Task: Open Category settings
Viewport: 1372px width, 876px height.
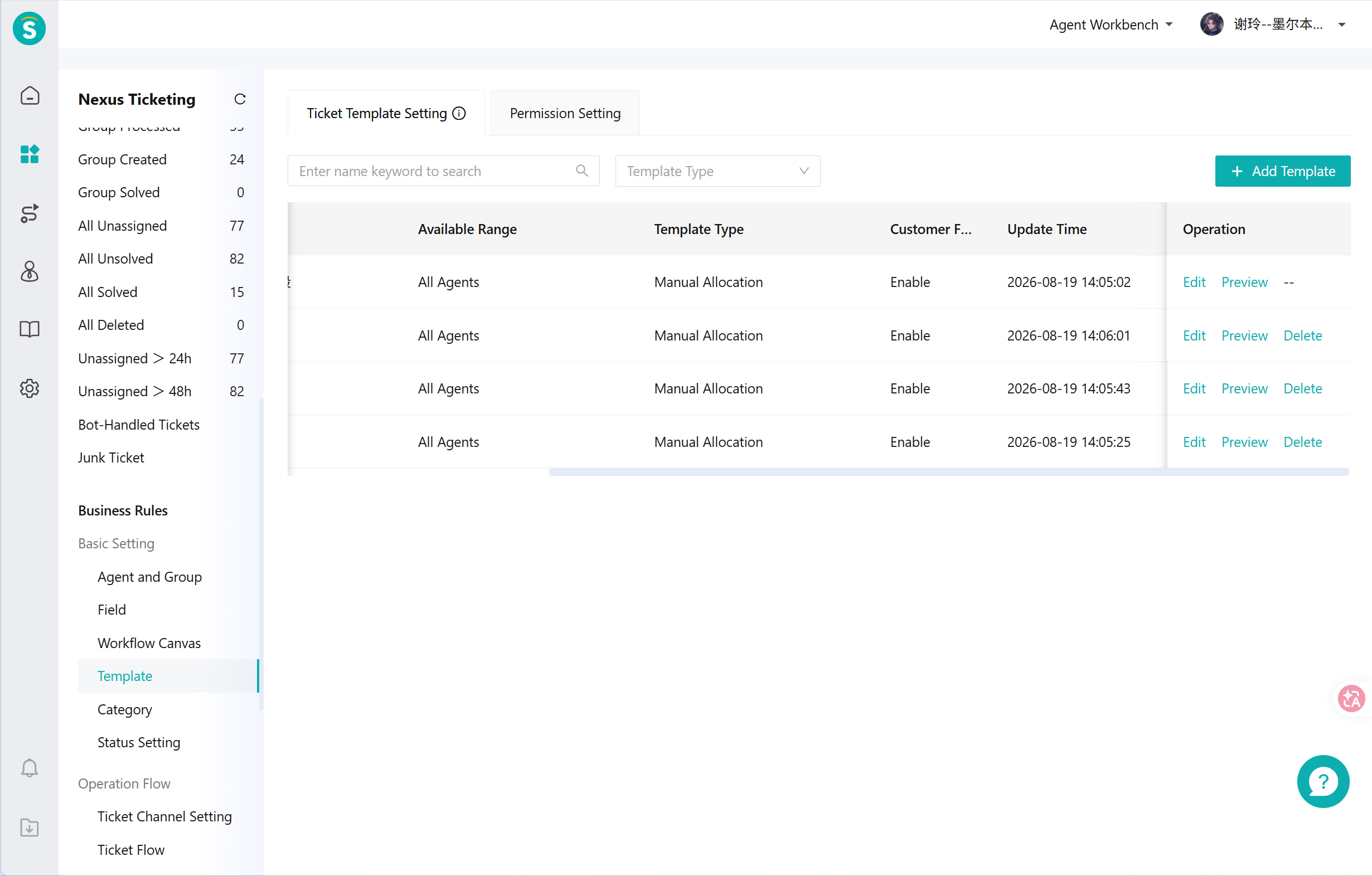Action: [125, 710]
